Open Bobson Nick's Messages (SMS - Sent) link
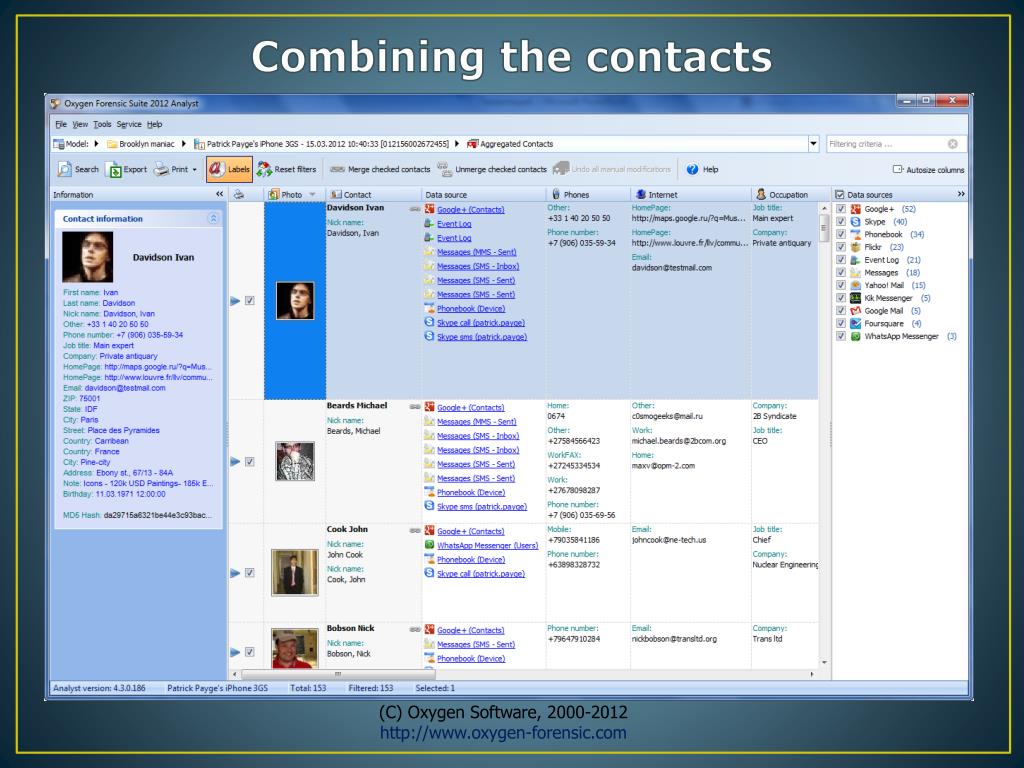This screenshot has width=1024, height=768. pyautogui.click(x=476, y=645)
